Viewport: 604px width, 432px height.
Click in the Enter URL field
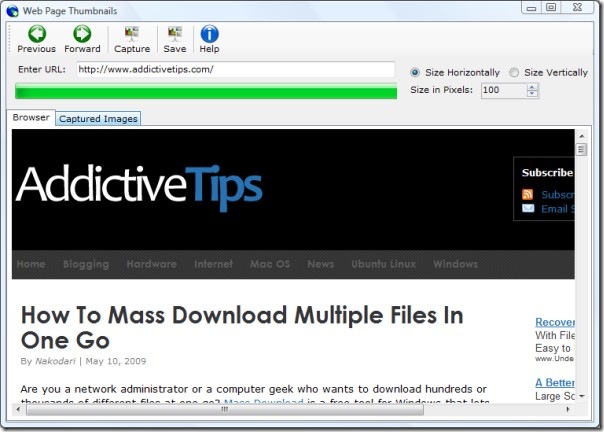(x=235, y=69)
